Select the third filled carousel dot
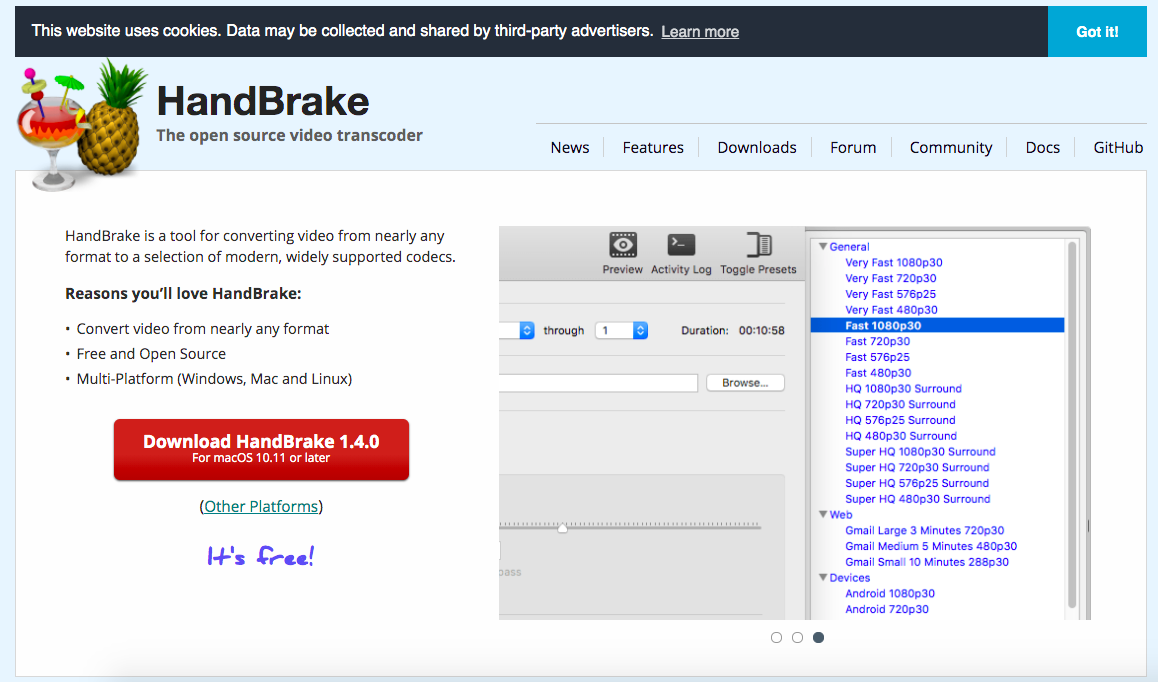Screen dimensions: 1158x682 coord(818,638)
